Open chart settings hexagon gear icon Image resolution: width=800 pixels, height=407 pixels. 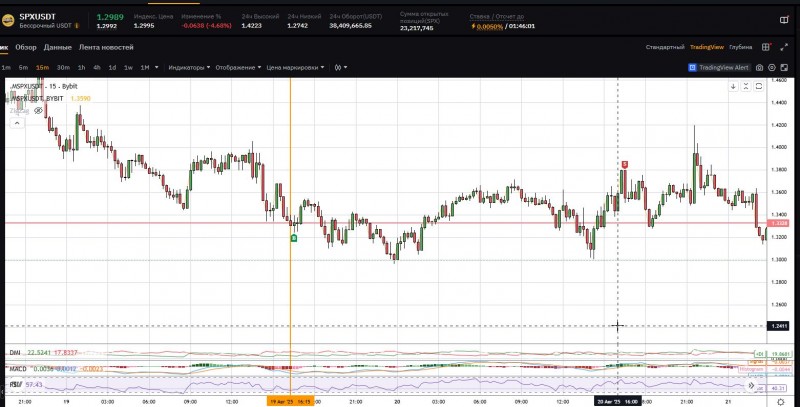771,67
